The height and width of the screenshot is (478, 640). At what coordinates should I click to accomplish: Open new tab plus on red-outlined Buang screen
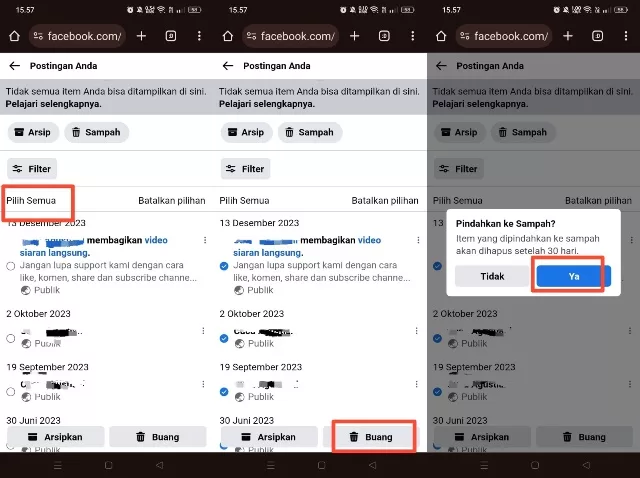[354, 36]
